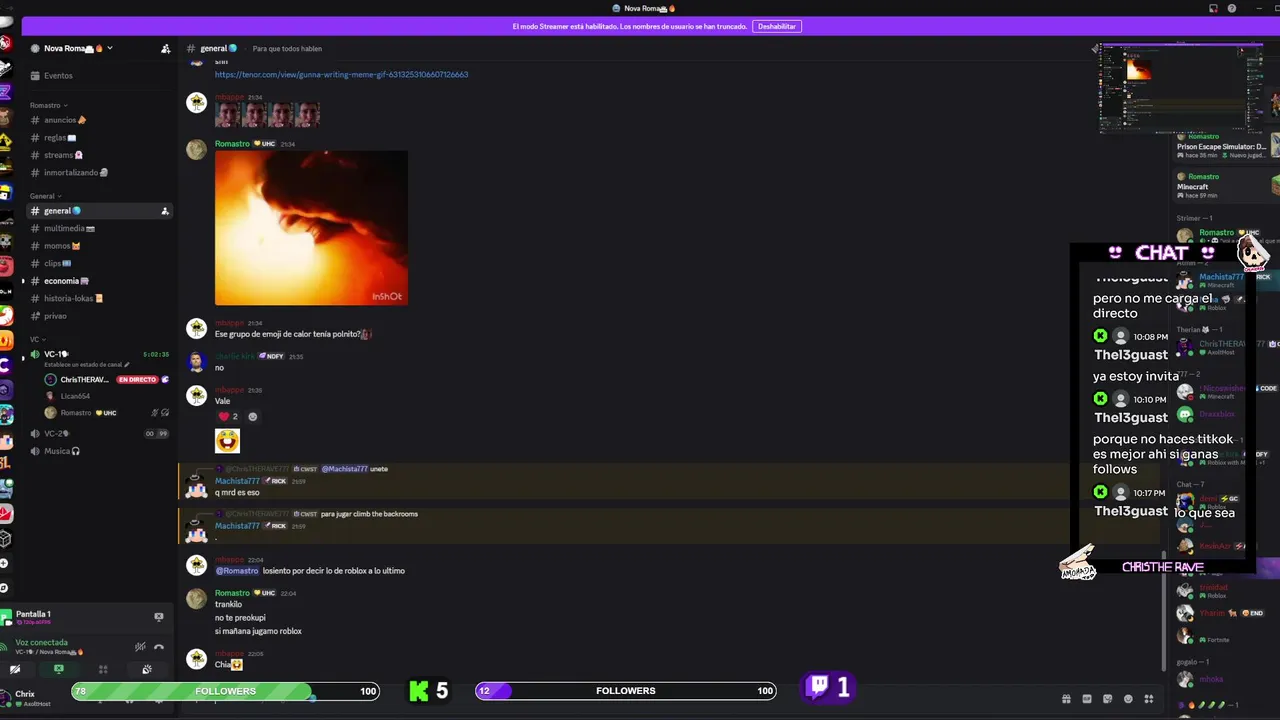
Task: Click EN DIRECTO badge for ChrisTHERAV
Action: coord(137,380)
